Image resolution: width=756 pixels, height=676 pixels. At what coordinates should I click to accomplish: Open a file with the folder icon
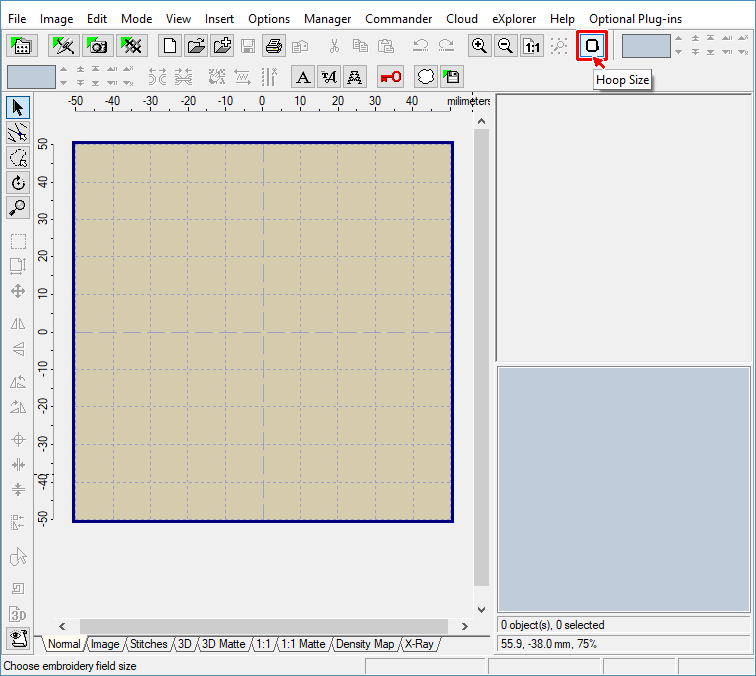point(196,46)
